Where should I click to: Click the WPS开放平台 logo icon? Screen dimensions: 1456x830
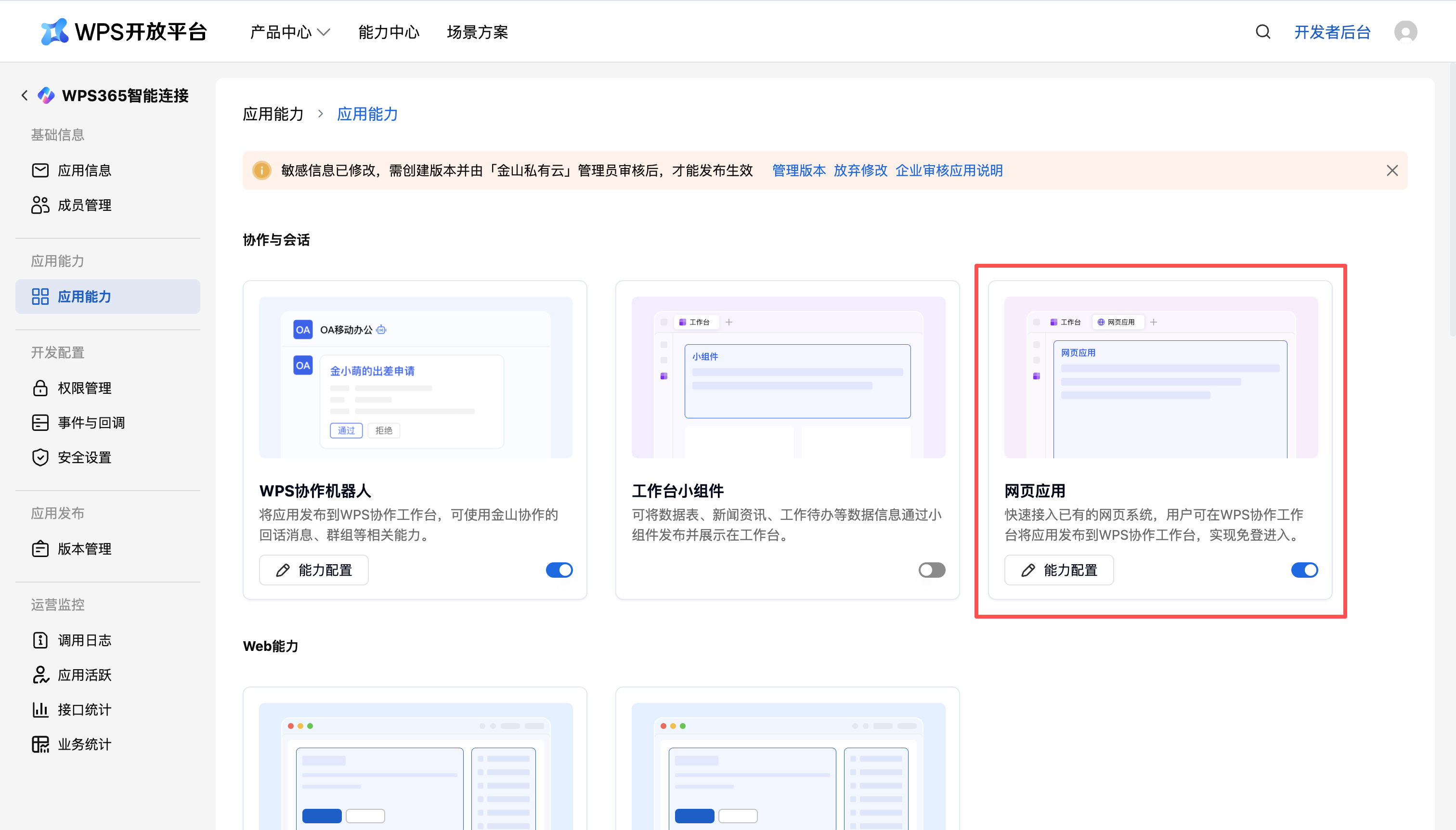(x=55, y=31)
